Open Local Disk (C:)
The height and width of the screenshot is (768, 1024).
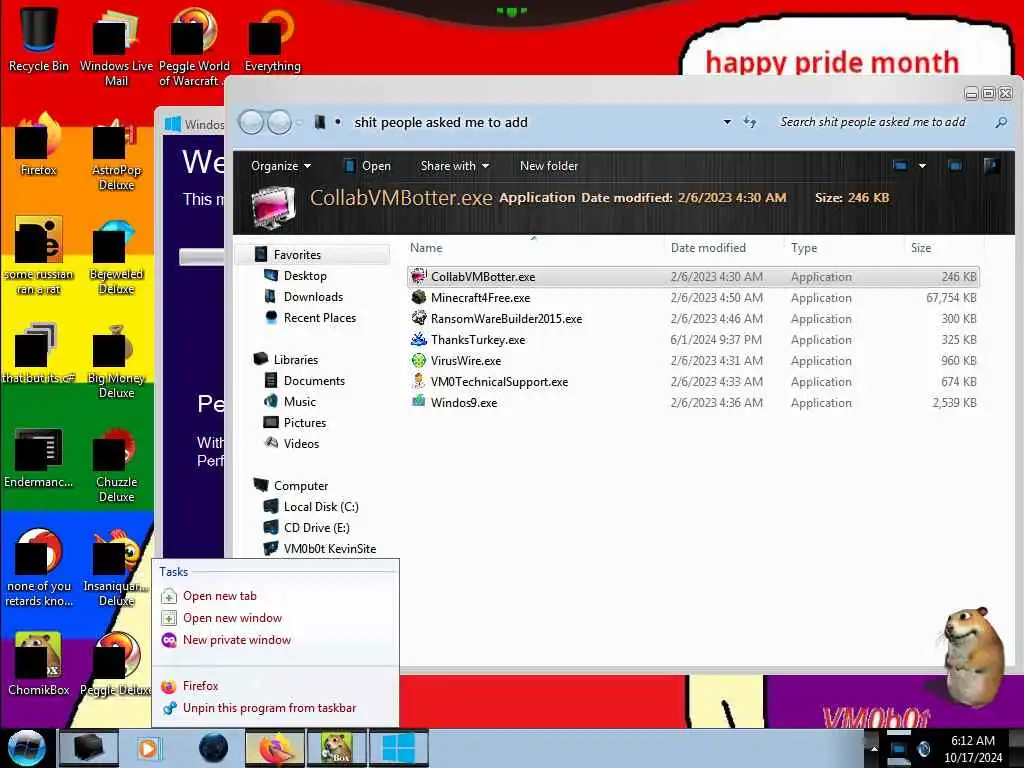point(321,506)
